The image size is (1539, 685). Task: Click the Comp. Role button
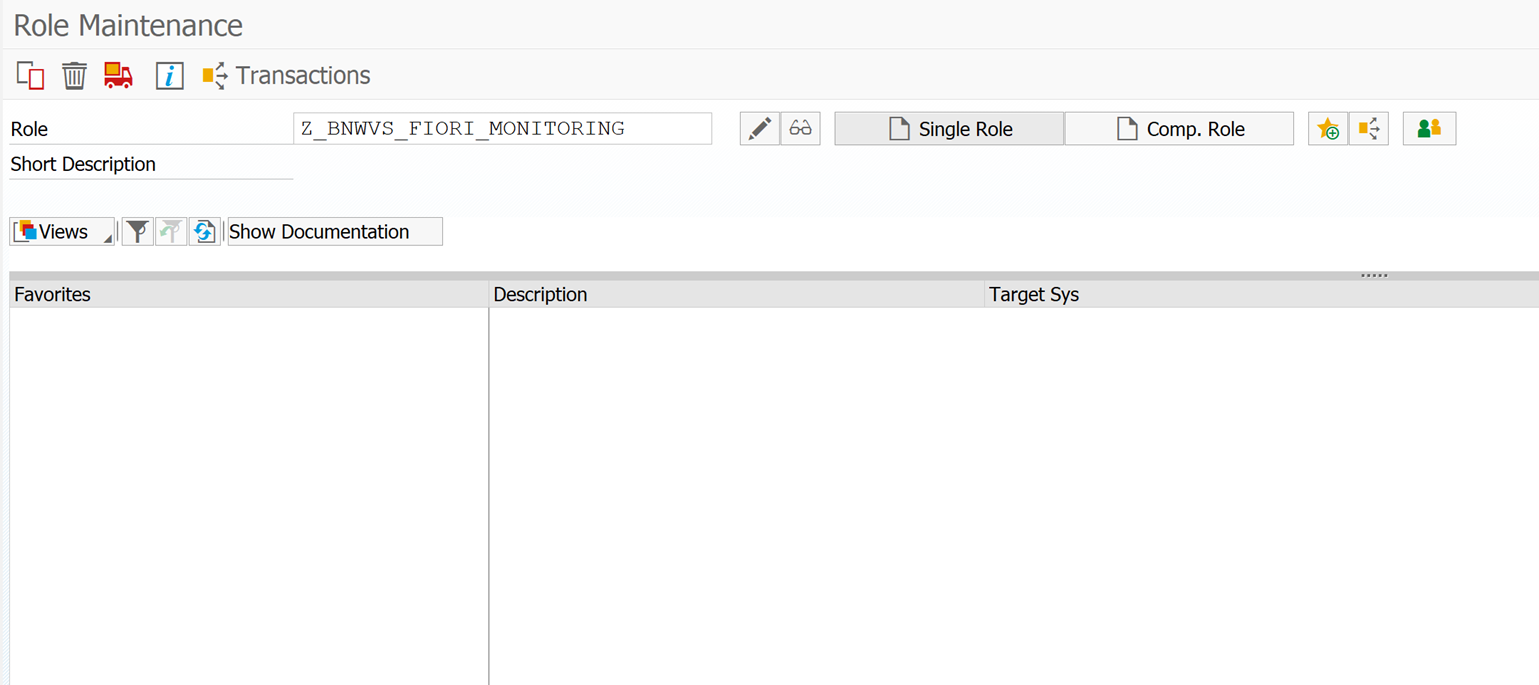pos(1179,129)
